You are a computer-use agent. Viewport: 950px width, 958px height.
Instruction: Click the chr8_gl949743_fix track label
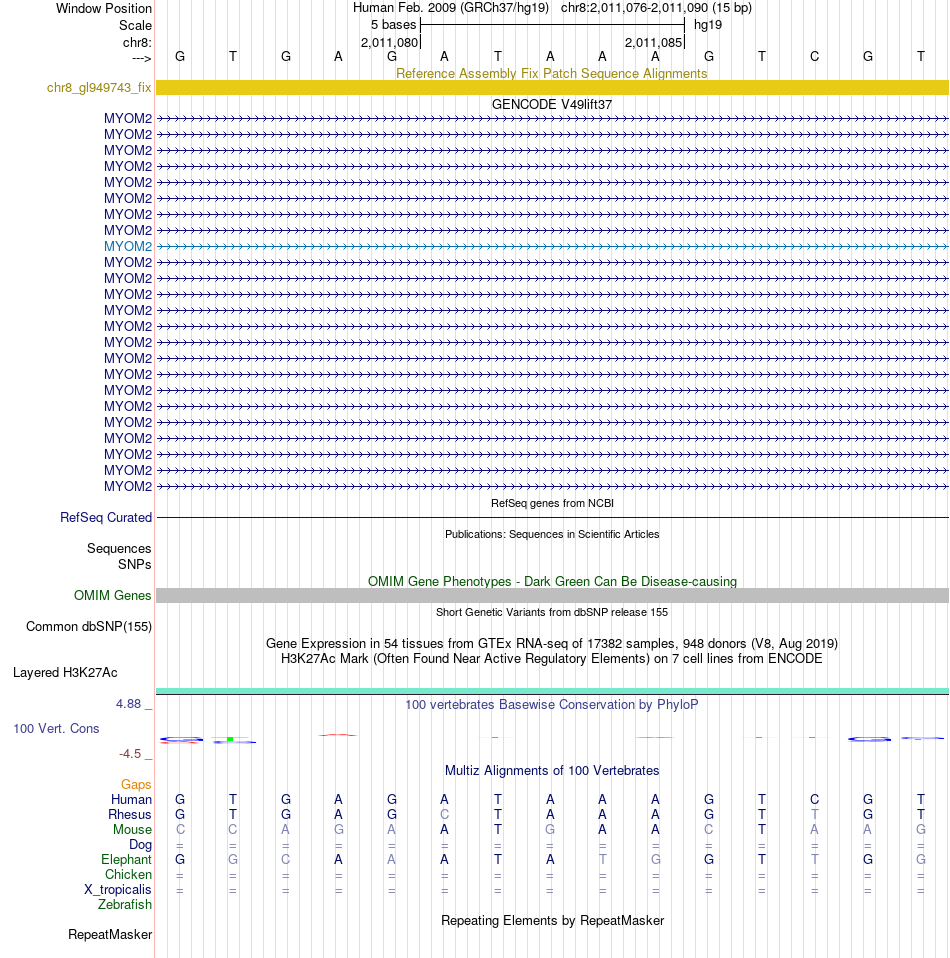coord(99,88)
